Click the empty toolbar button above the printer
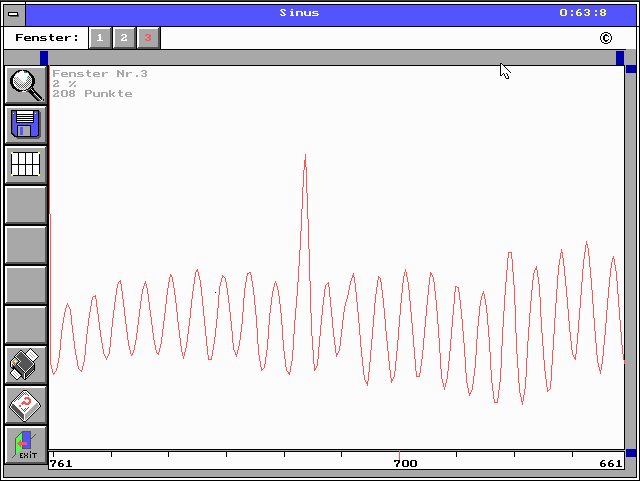 coord(27,325)
